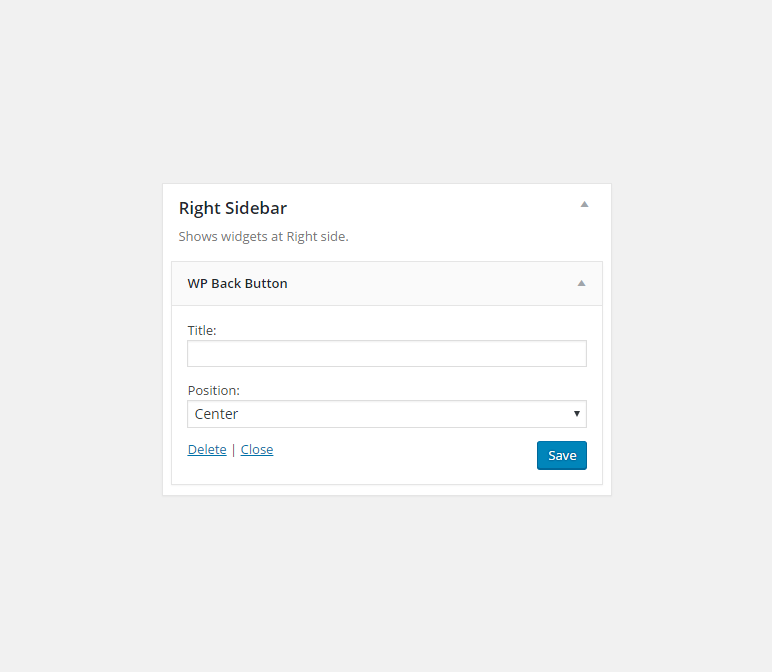Focus the empty input under Title
The height and width of the screenshot is (672, 772).
coord(387,353)
